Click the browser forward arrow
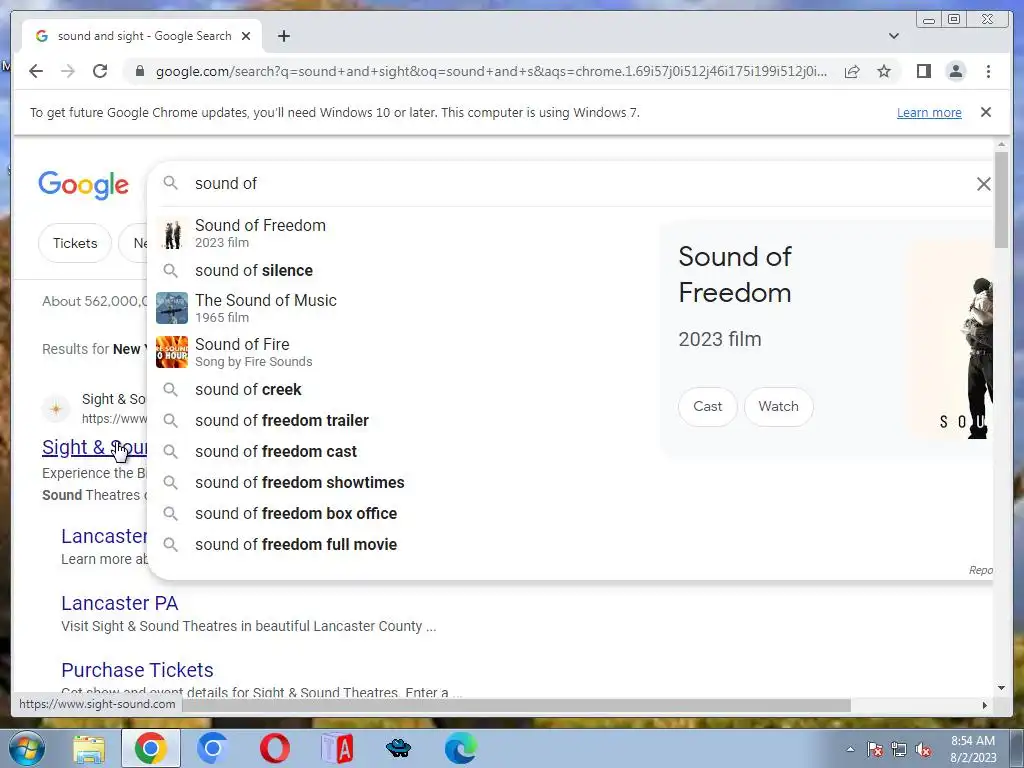1024x768 pixels. click(68, 71)
